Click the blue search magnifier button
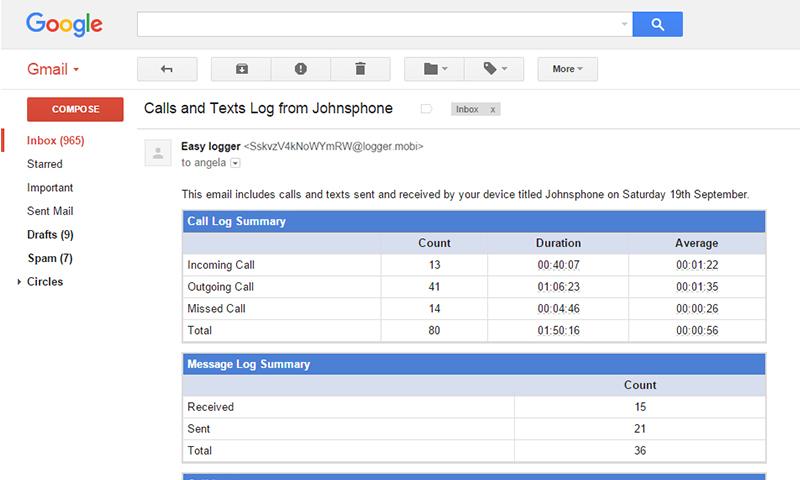 [657, 24]
